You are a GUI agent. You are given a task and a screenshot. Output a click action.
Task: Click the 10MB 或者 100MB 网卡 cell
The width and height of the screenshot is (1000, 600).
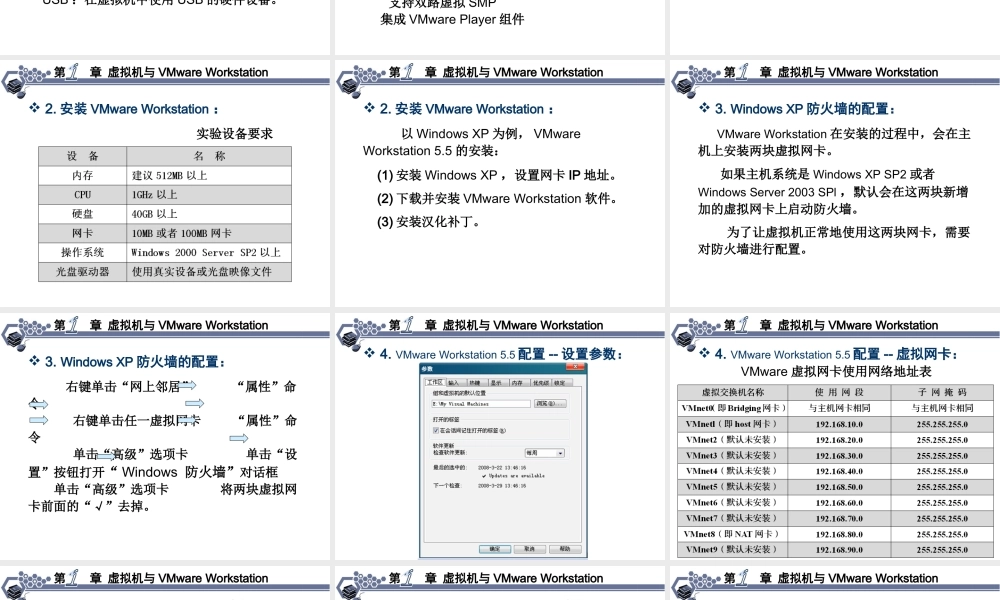pyautogui.click(x=209, y=233)
